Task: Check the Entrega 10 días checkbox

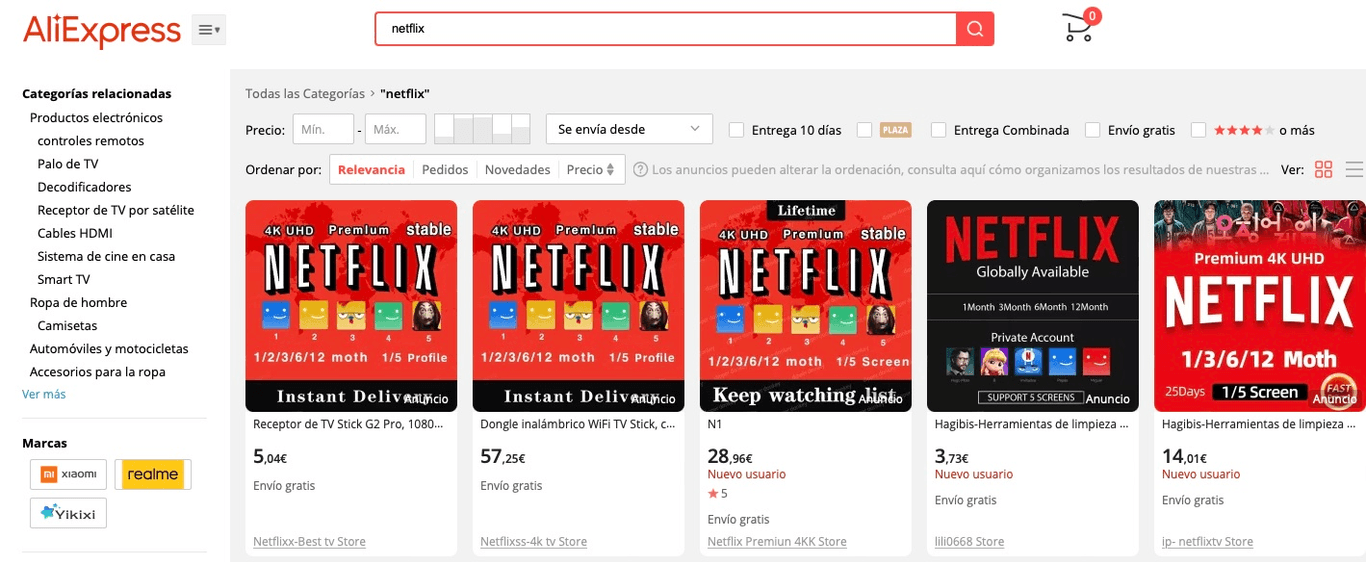Action: pyautogui.click(x=737, y=130)
